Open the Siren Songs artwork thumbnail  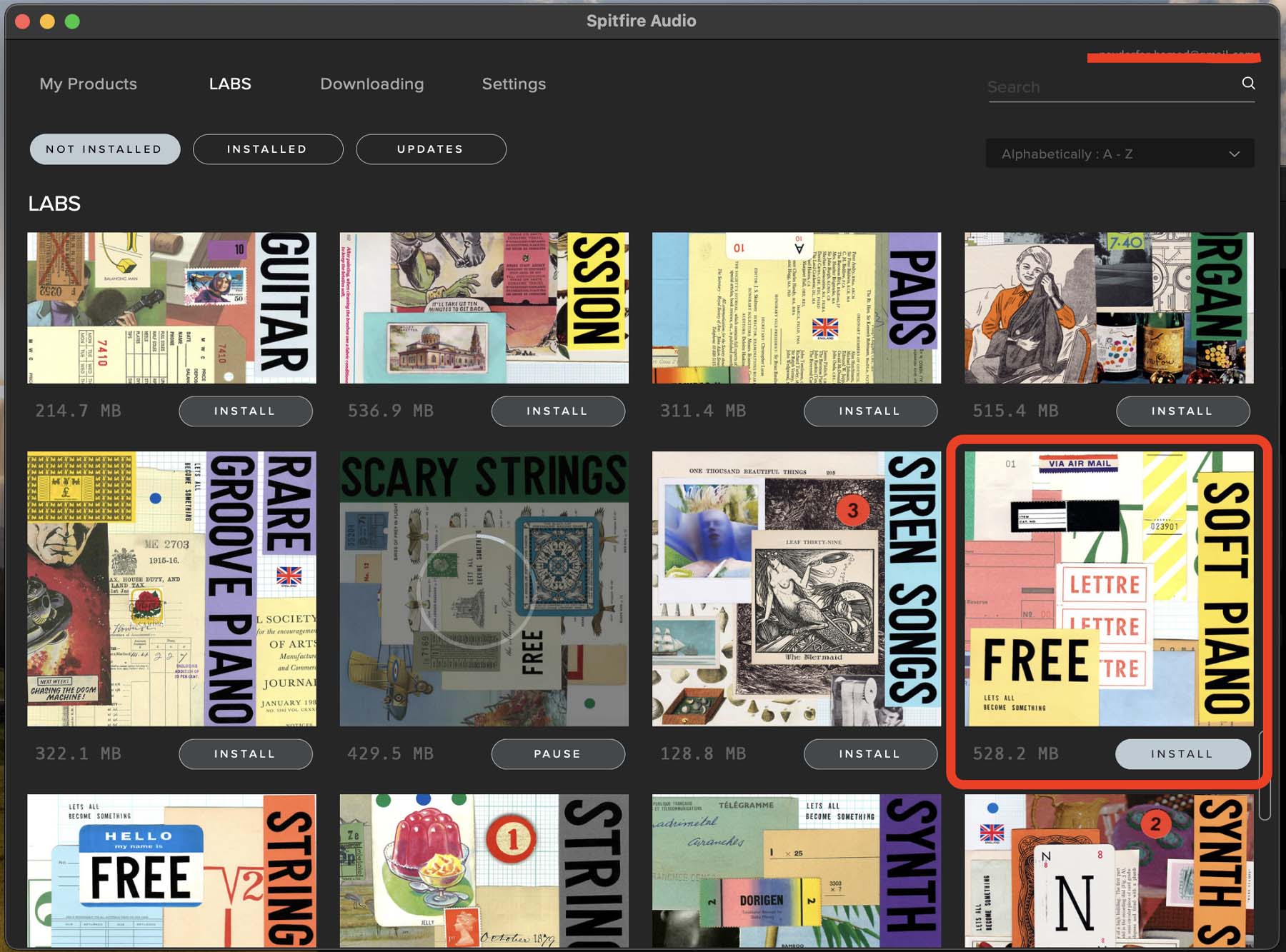(796, 588)
